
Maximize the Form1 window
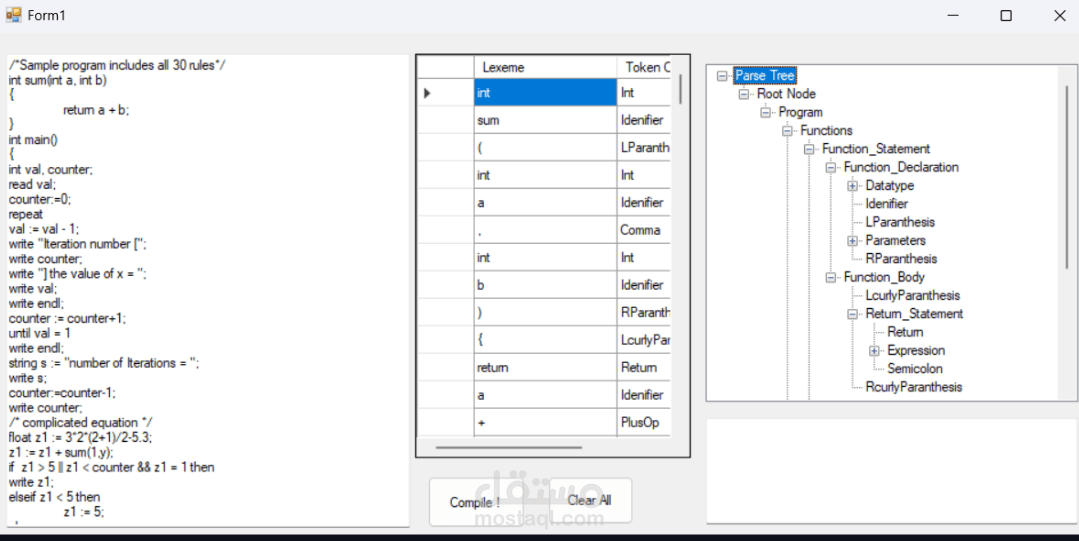1006,16
